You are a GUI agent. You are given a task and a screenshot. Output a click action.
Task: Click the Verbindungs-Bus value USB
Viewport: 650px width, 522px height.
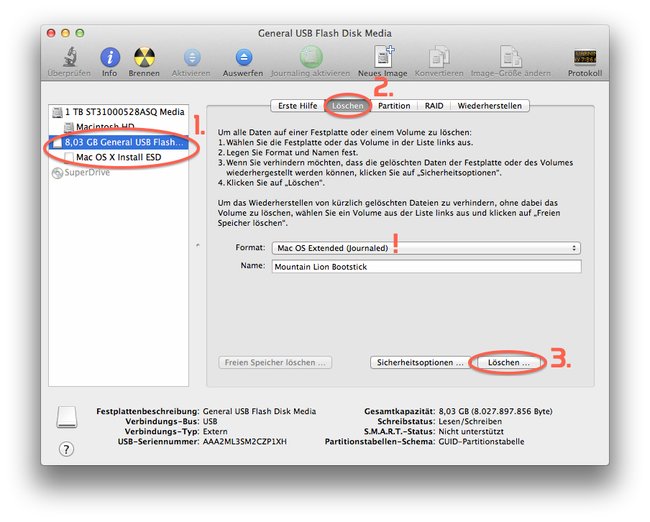210,421
